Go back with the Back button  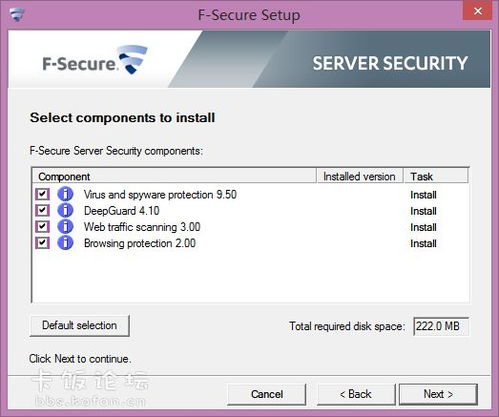pos(356,394)
